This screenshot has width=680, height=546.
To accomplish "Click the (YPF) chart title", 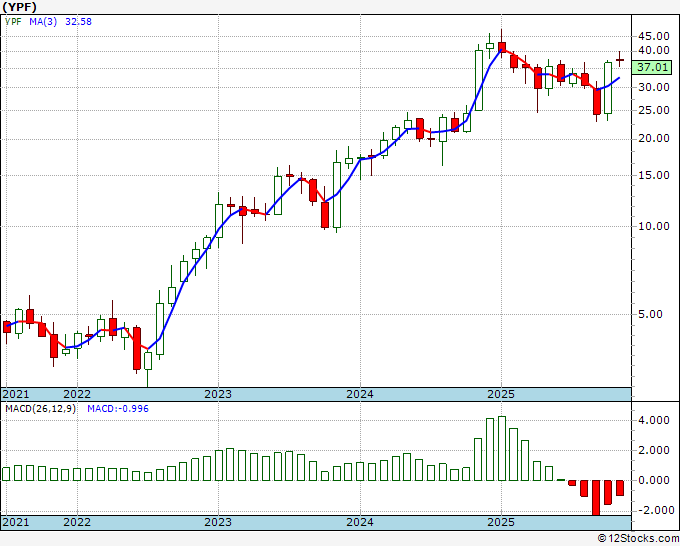I will pyautogui.click(x=20, y=7).
